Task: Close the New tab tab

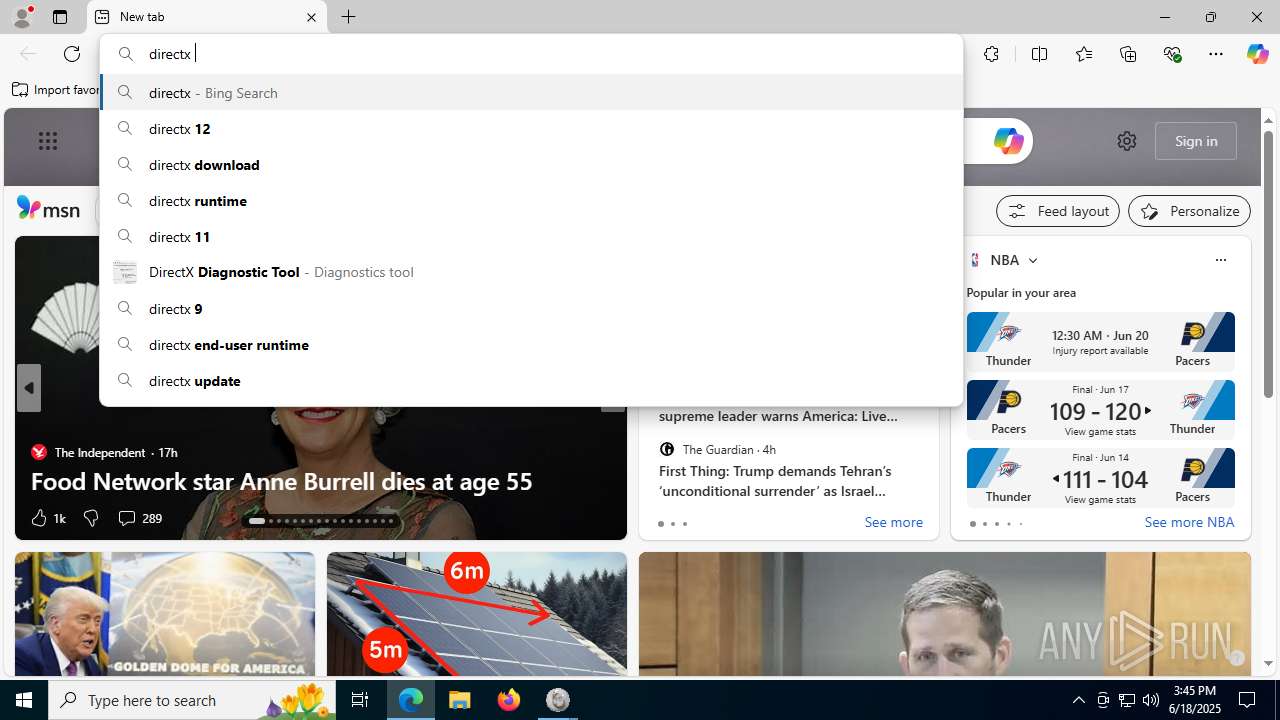Action: pos(311,17)
